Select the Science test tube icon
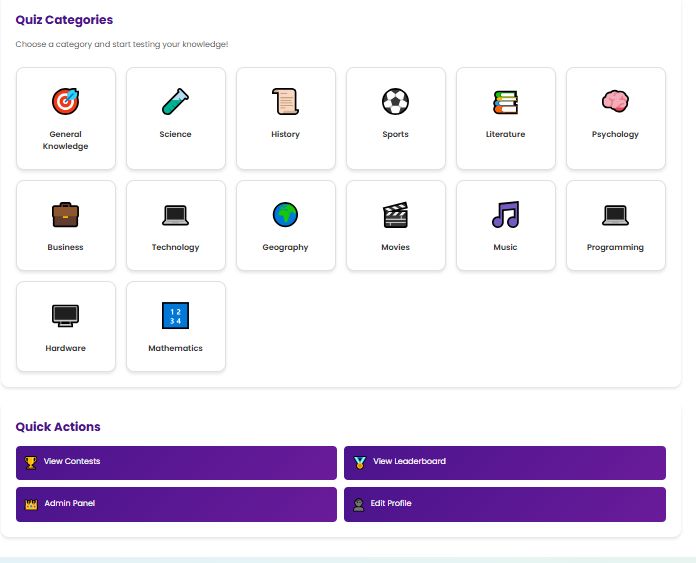 click(x=175, y=101)
